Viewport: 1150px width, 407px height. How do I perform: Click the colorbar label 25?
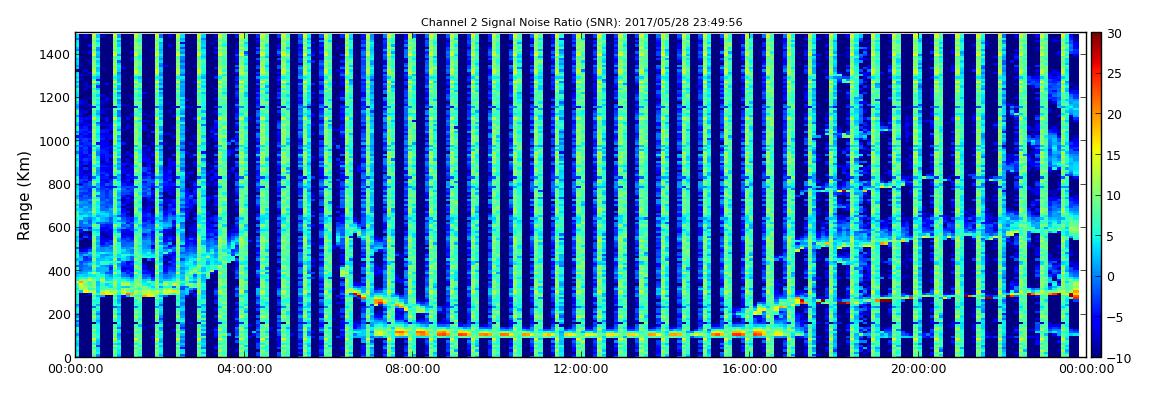point(1115,74)
